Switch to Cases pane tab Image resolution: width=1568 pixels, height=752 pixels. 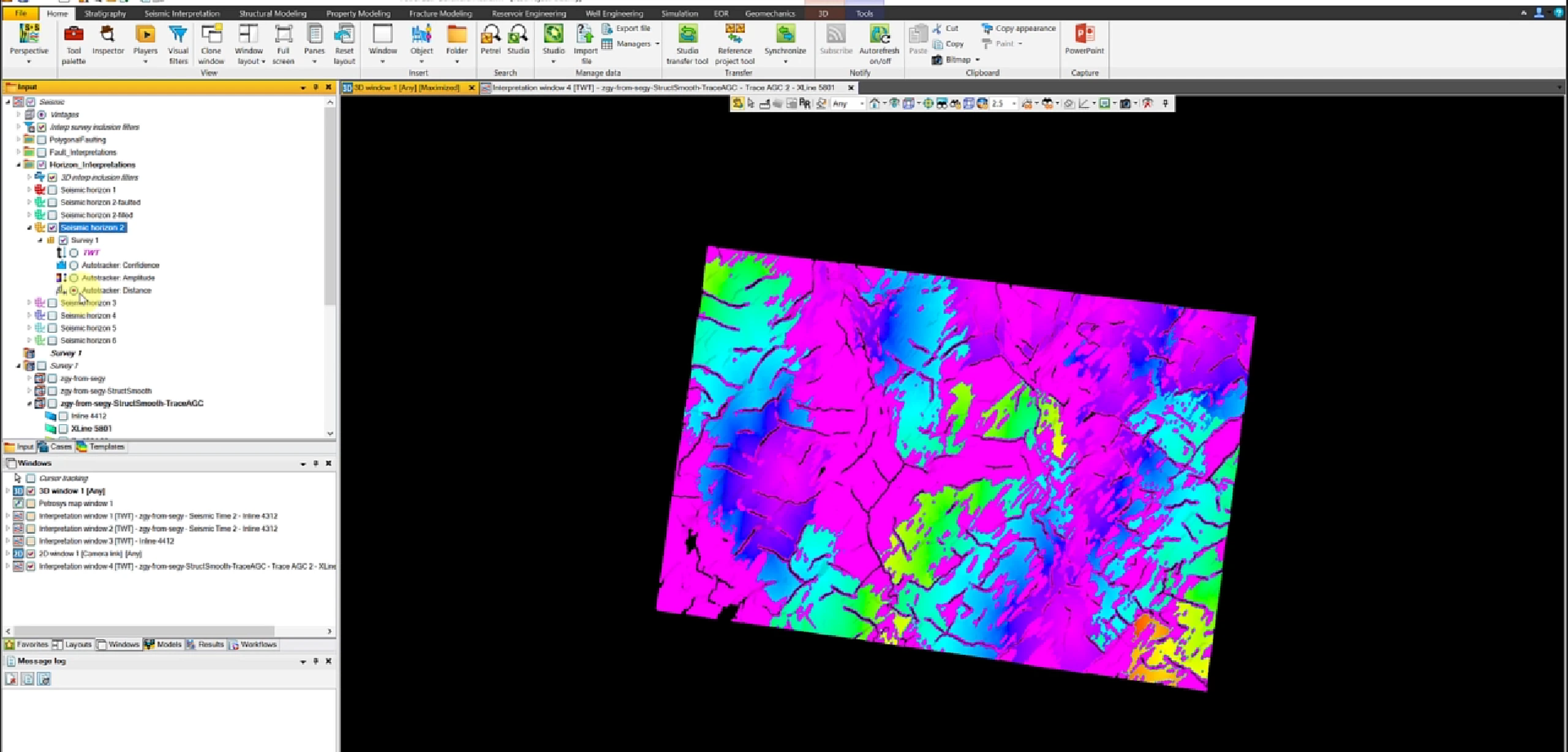pos(55,447)
